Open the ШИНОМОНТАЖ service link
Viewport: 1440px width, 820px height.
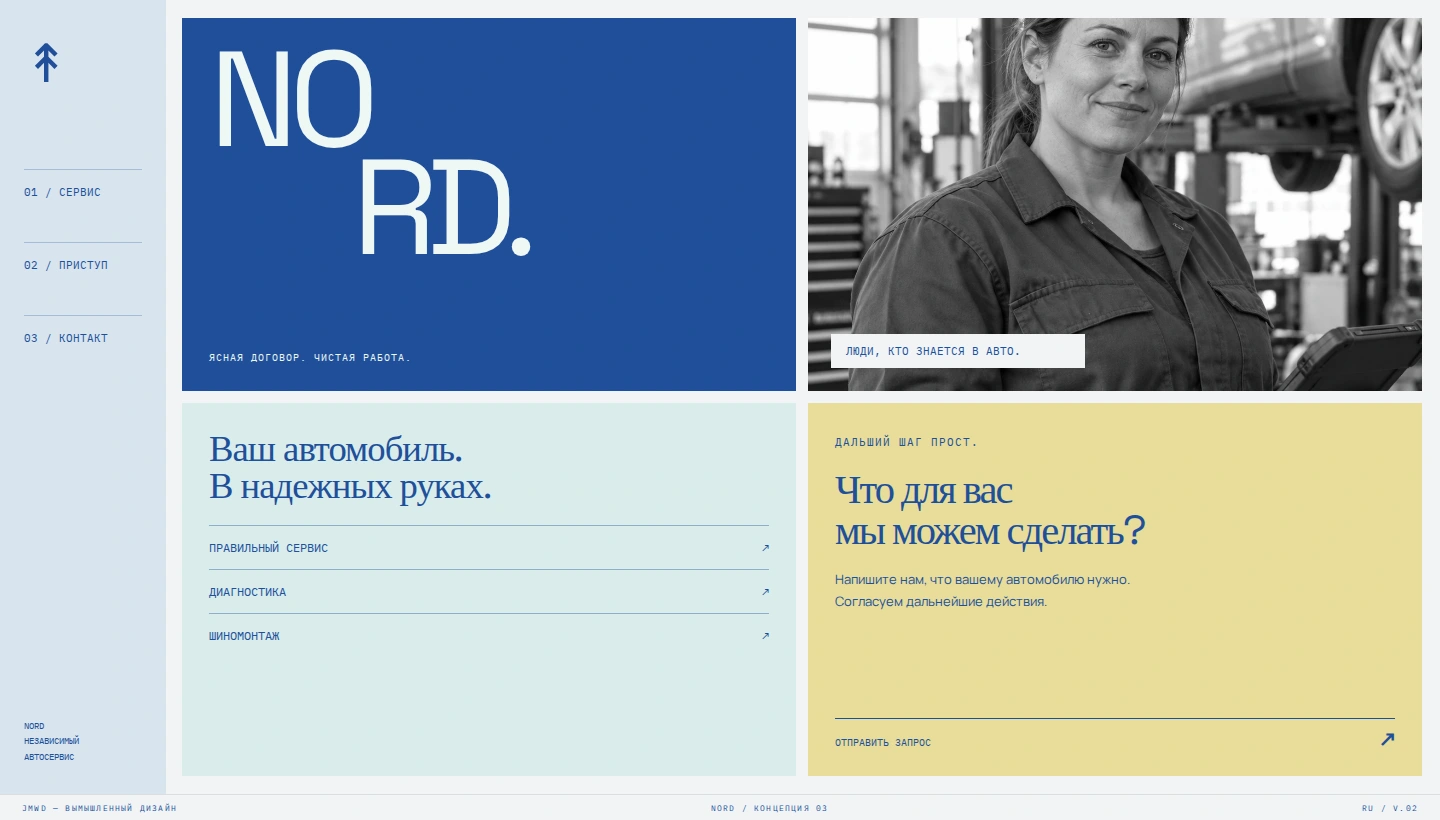click(489, 636)
